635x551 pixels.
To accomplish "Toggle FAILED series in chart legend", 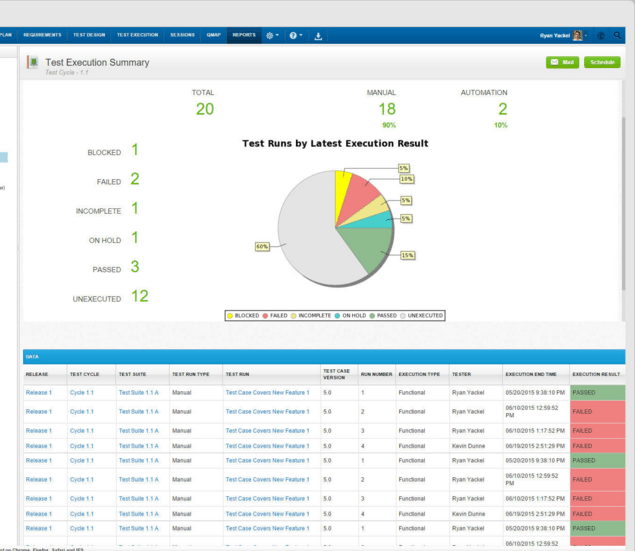I will point(278,315).
